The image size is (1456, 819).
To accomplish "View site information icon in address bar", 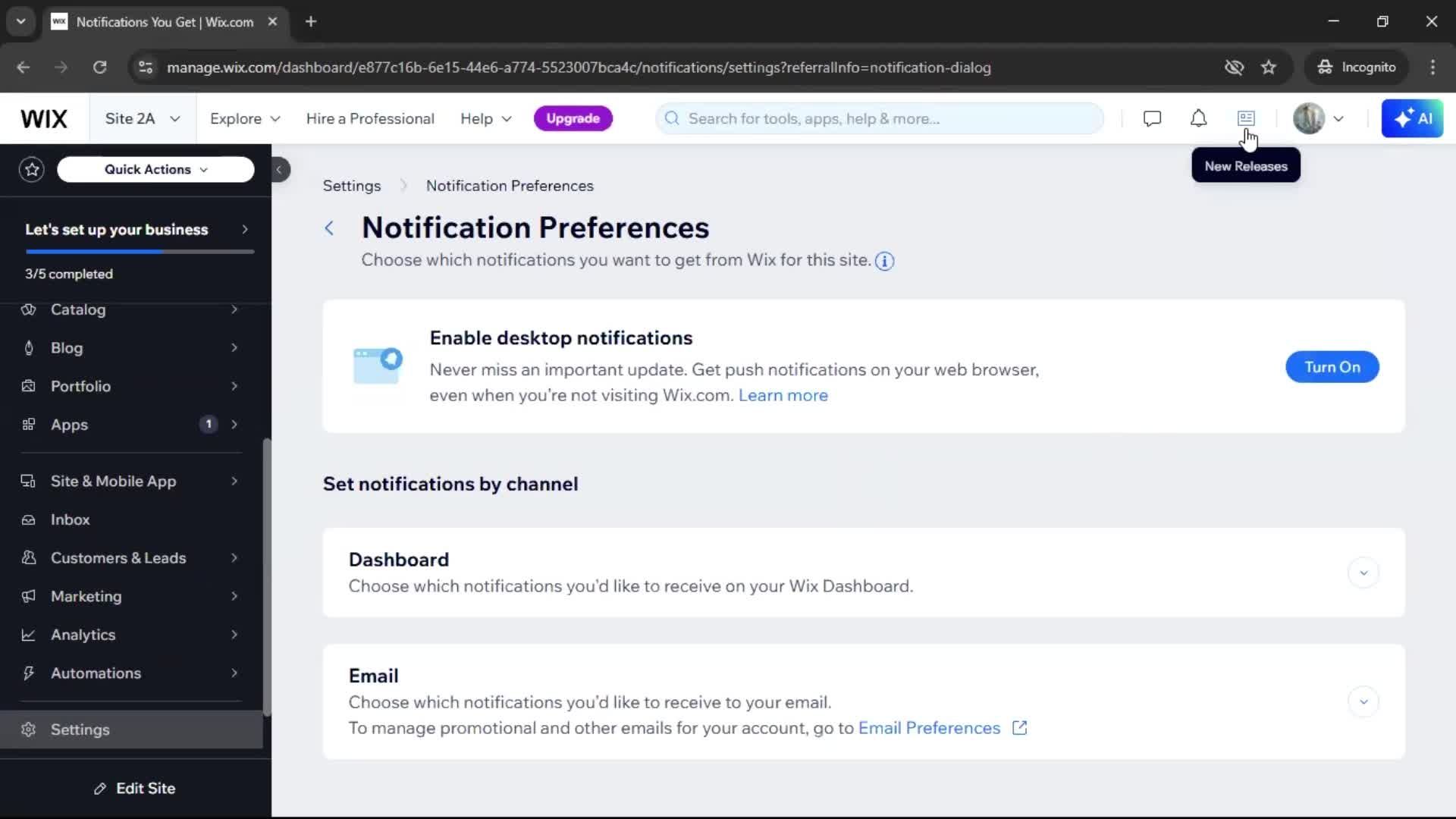I will tap(146, 67).
